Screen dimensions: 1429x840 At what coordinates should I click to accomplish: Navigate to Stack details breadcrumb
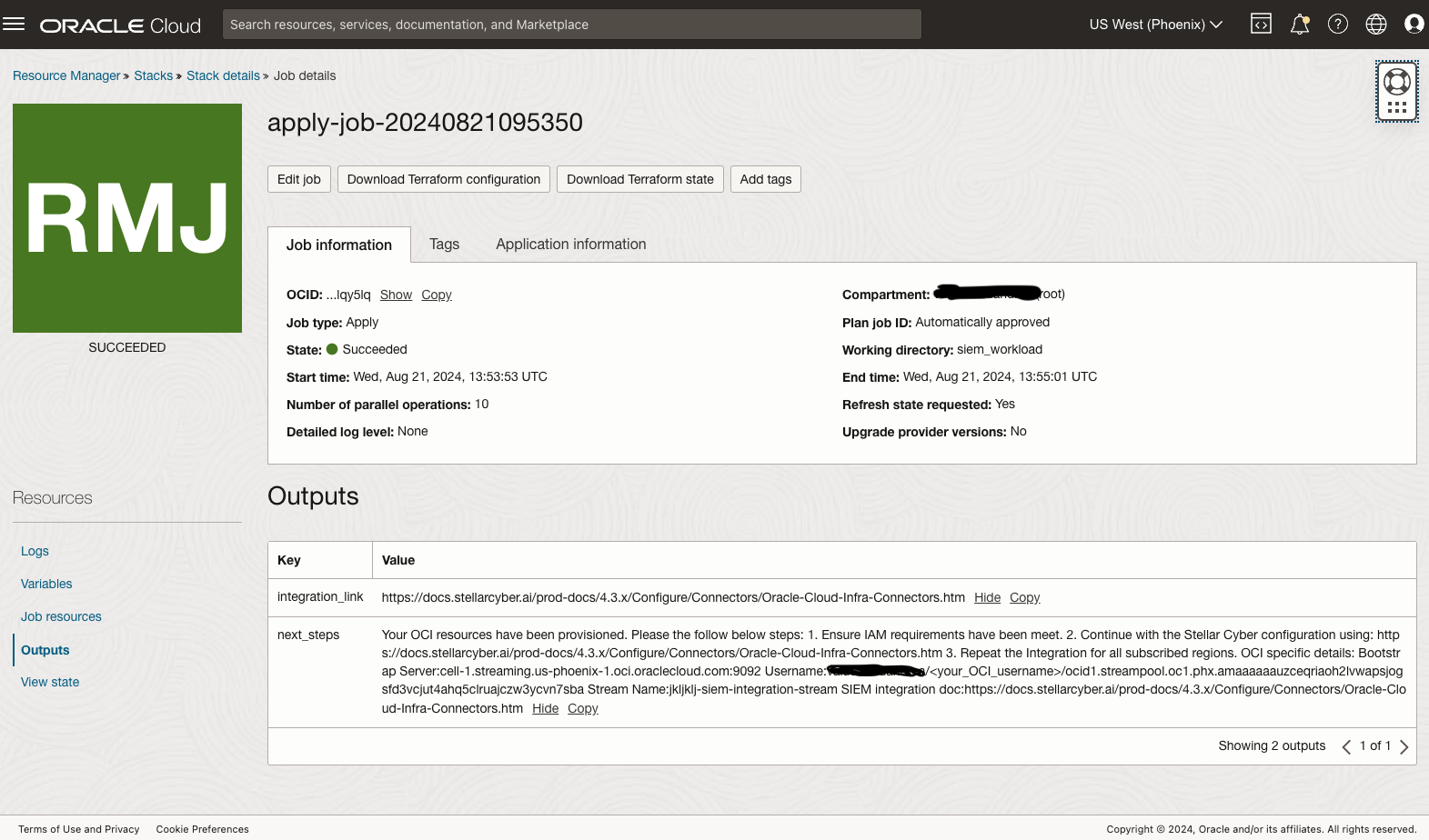223,75
